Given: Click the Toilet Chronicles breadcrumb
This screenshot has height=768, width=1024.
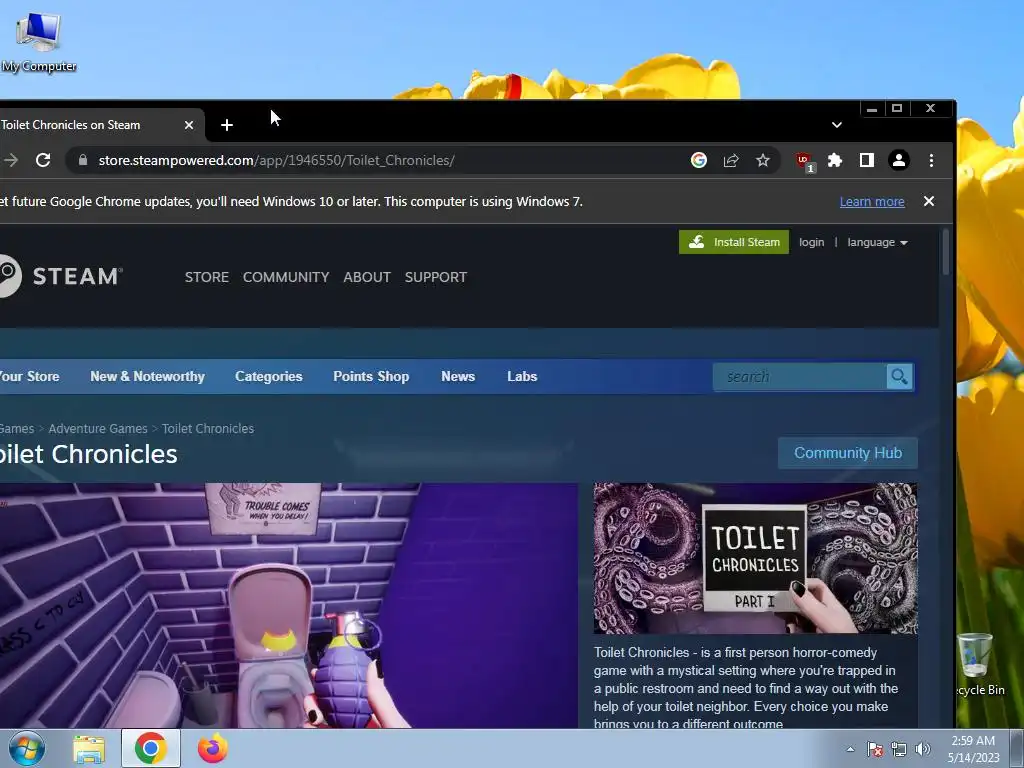Looking at the screenshot, I should (x=208, y=428).
